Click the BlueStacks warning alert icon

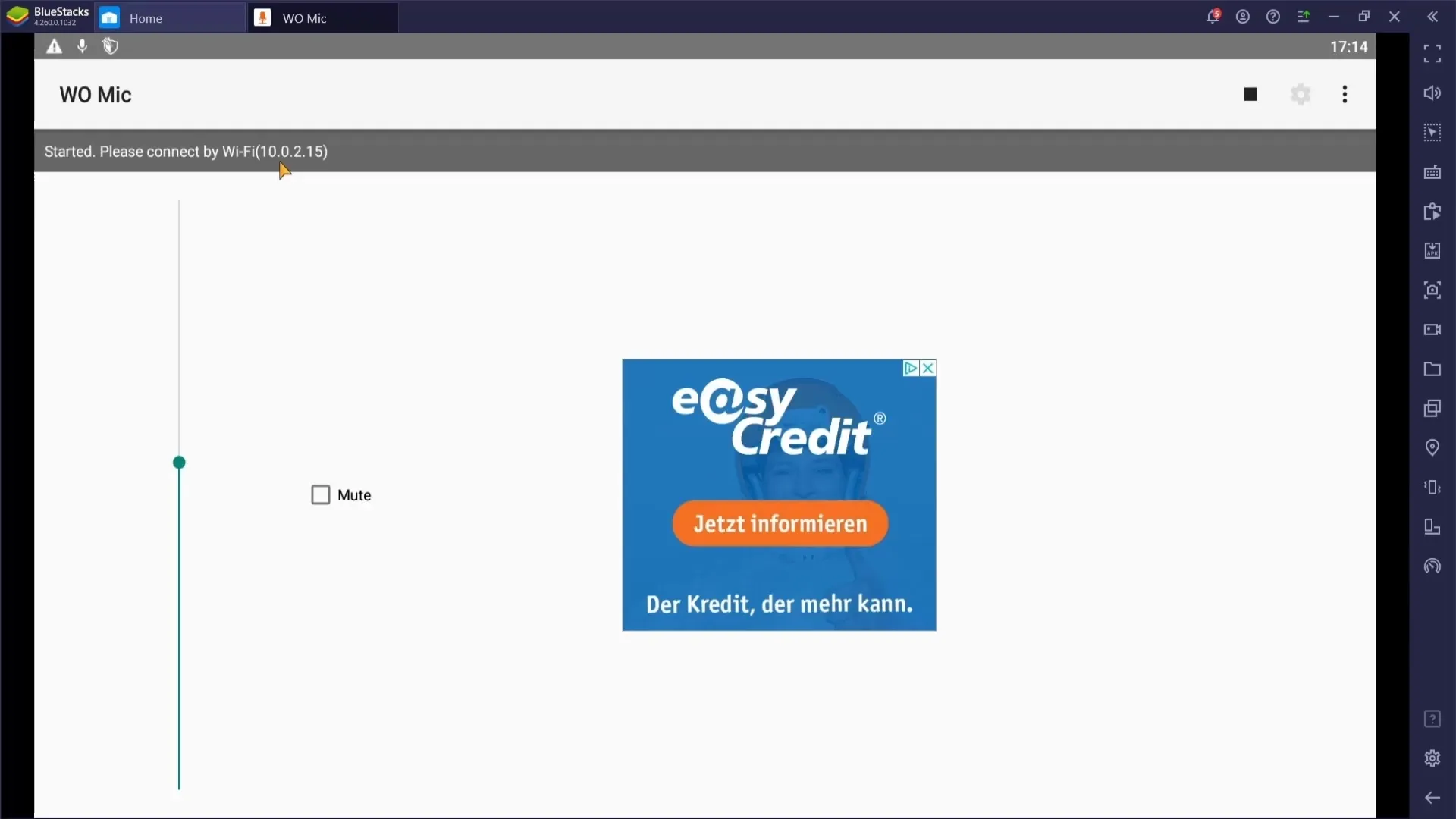point(54,46)
